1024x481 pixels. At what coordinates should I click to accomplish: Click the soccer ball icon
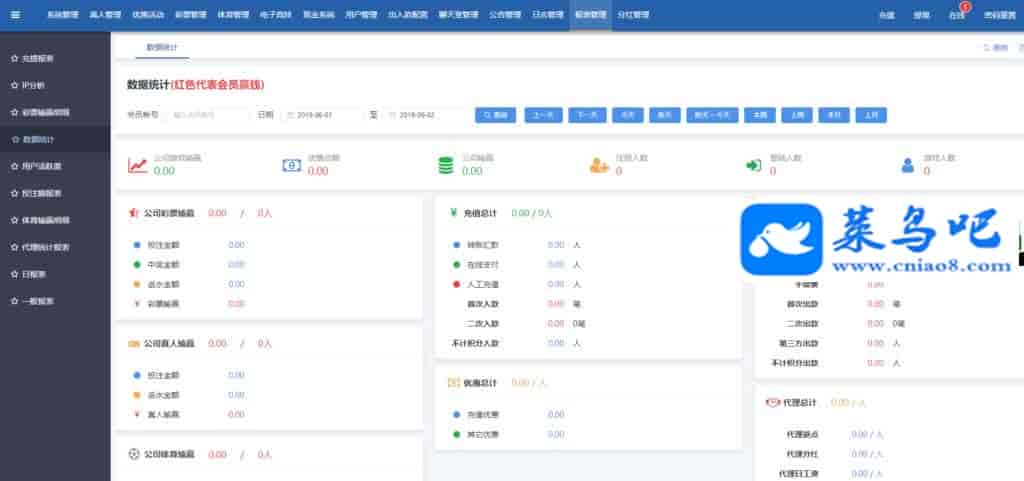pyautogui.click(x=134, y=454)
